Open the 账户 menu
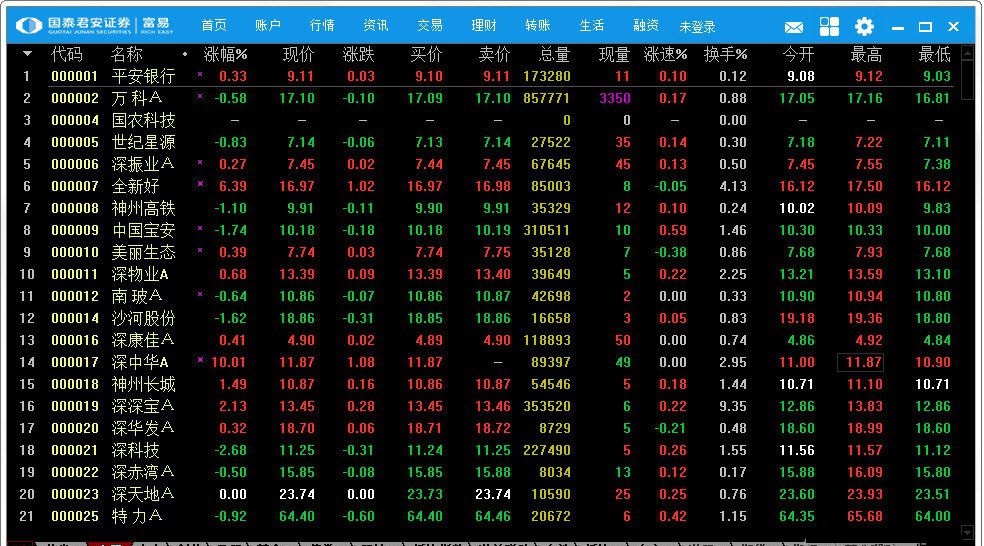Viewport: 984px width, 546px height. click(x=268, y=25)
